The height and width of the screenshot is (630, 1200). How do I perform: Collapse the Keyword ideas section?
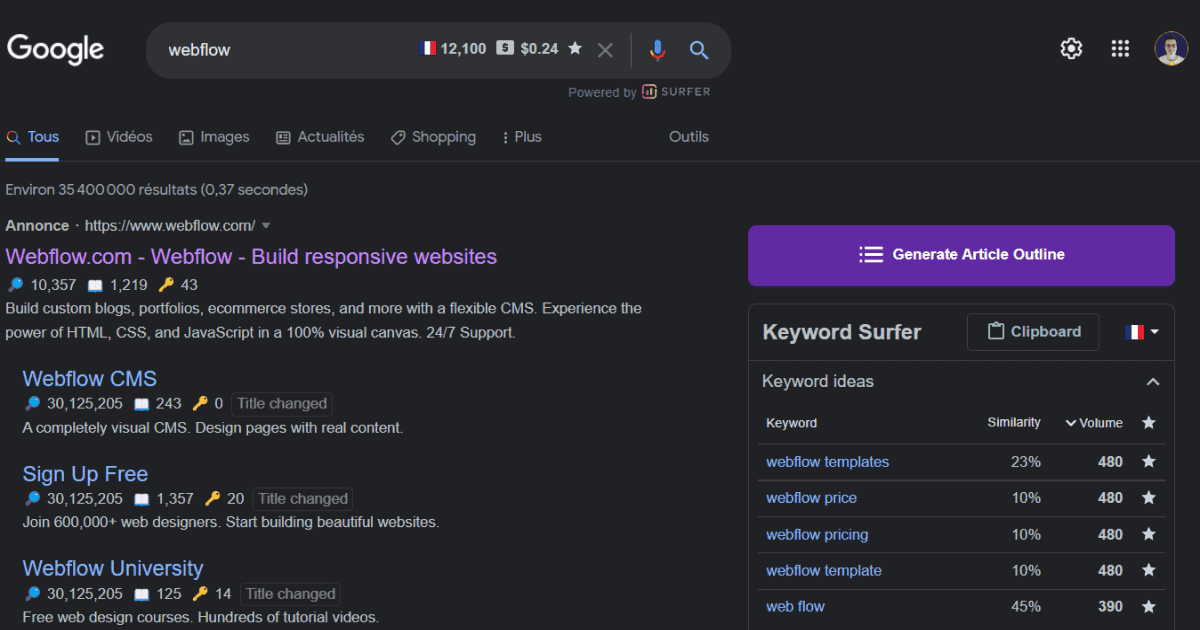1153,381
